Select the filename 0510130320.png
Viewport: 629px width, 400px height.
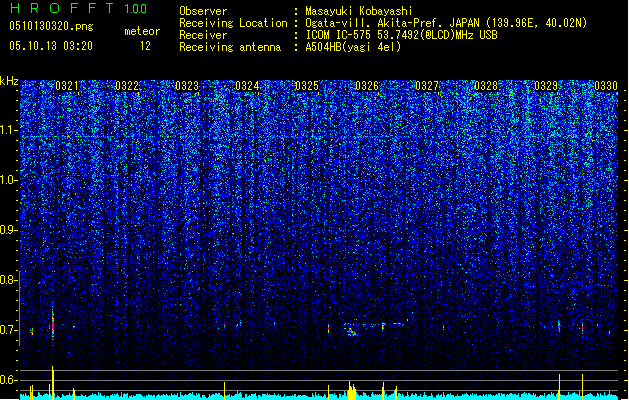[51, 26]
